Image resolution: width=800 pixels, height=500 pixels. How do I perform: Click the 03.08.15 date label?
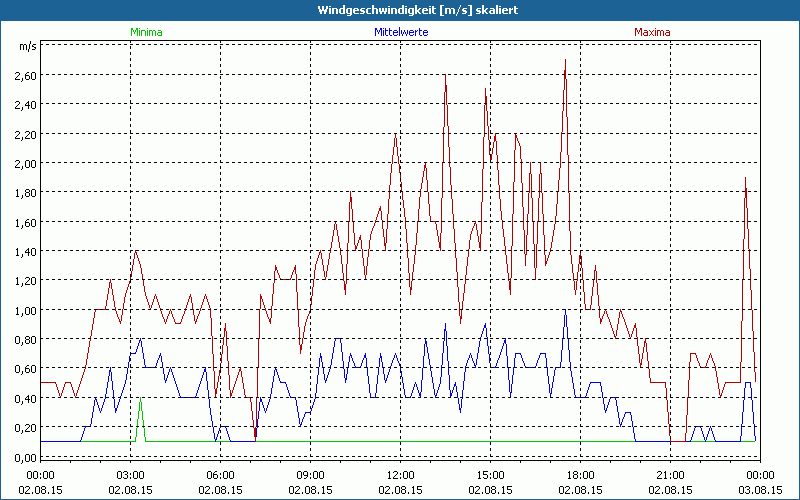pyautogui.click(x=760, y=490)
